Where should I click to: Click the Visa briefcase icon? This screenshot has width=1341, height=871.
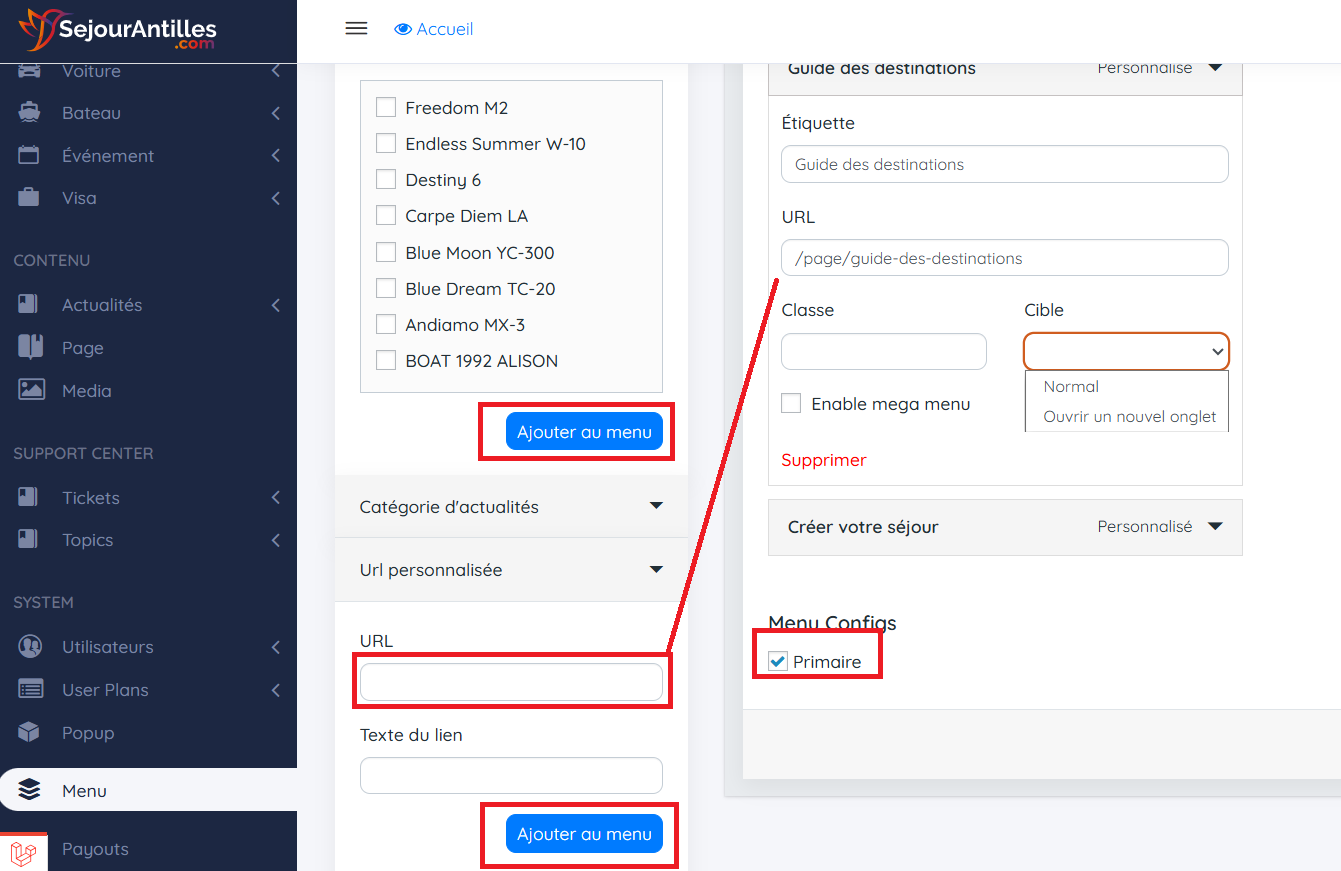29,198
